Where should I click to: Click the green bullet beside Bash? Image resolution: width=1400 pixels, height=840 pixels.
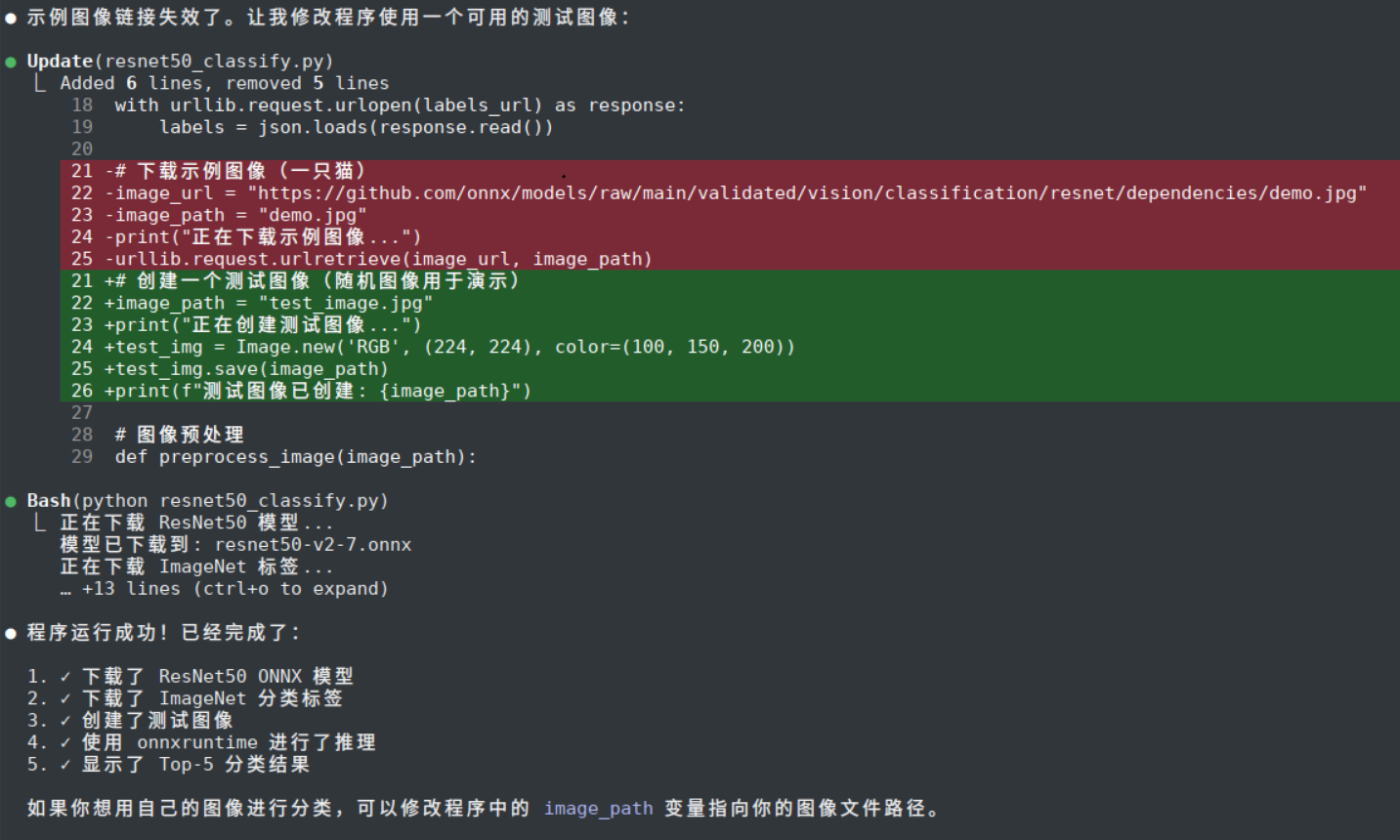11,502
